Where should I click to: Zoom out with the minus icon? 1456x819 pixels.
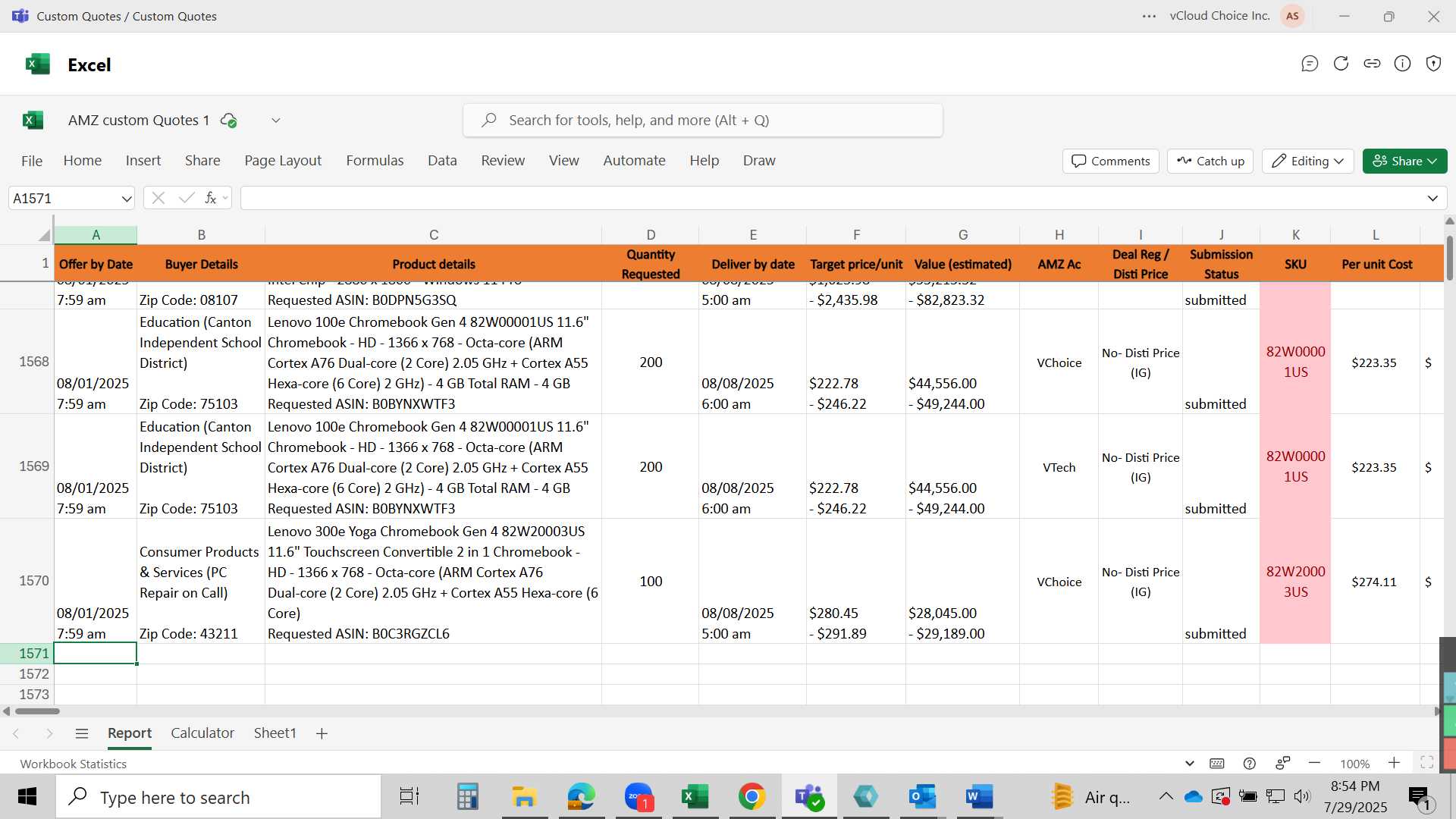1315,763
